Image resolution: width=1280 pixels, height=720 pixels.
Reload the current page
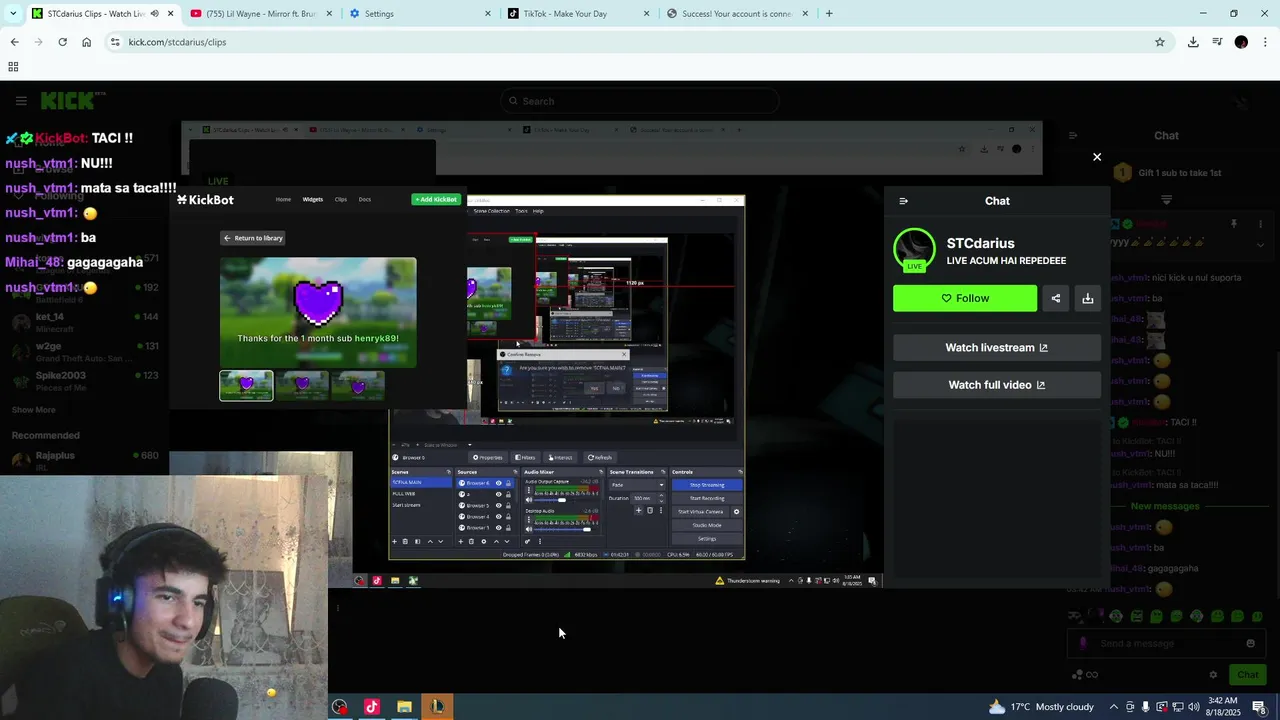coord(62,42)
